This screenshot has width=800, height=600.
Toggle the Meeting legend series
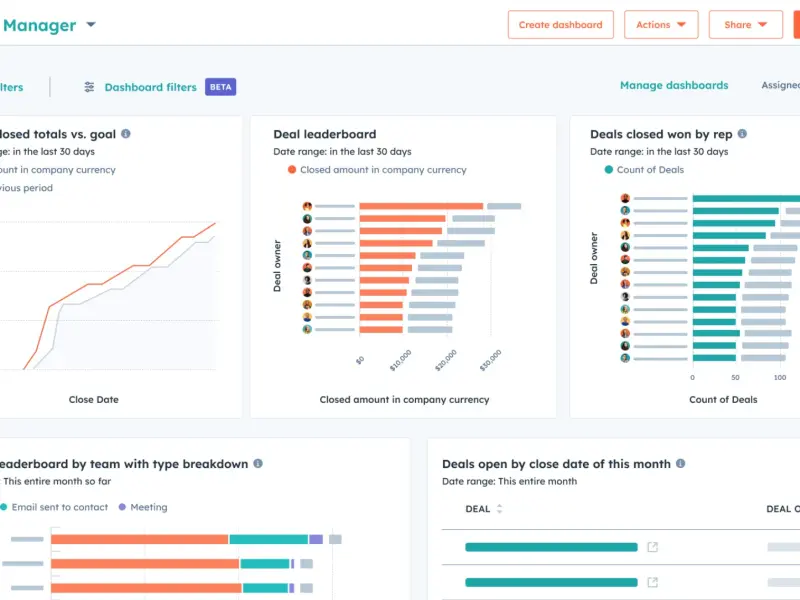[x=148, y=507]
